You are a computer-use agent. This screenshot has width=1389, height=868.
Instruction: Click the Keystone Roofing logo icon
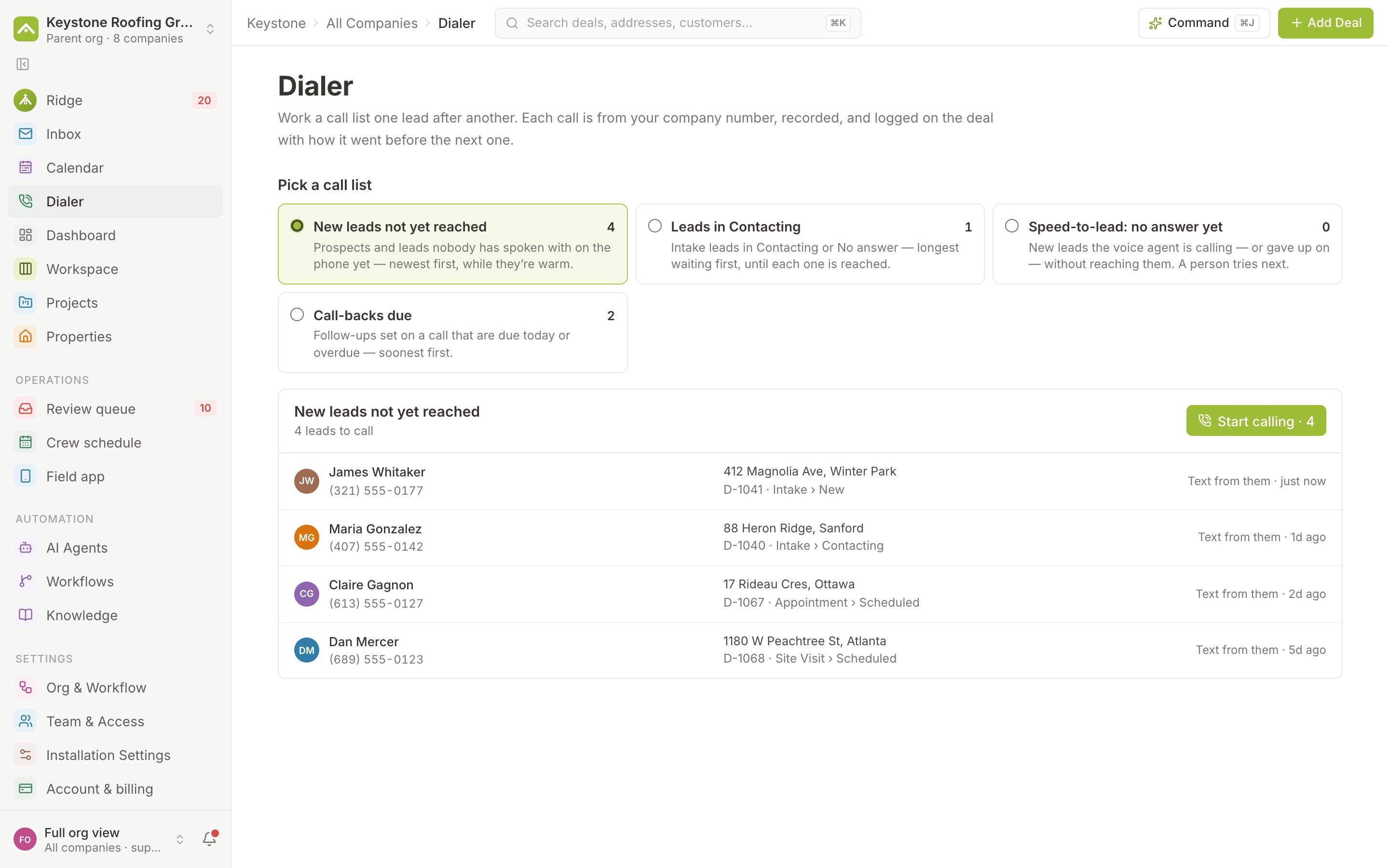coord(26,29)
